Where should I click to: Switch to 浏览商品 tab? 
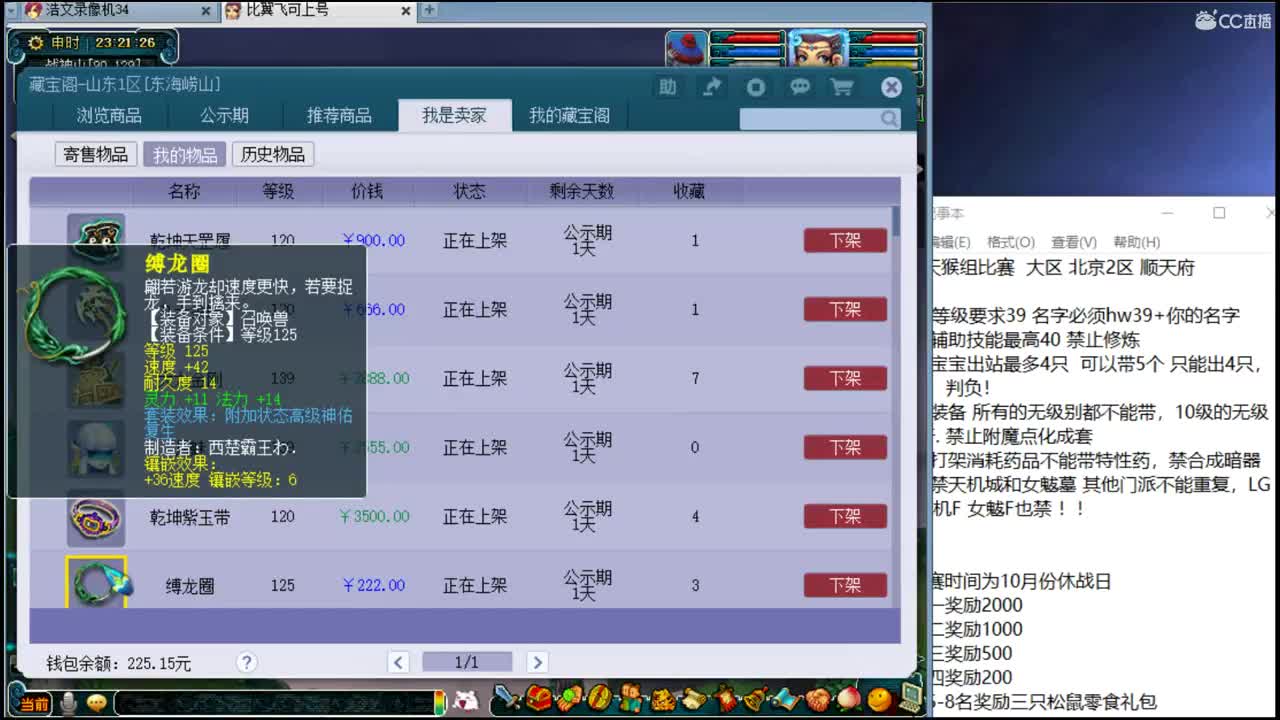tap(109, 115)
